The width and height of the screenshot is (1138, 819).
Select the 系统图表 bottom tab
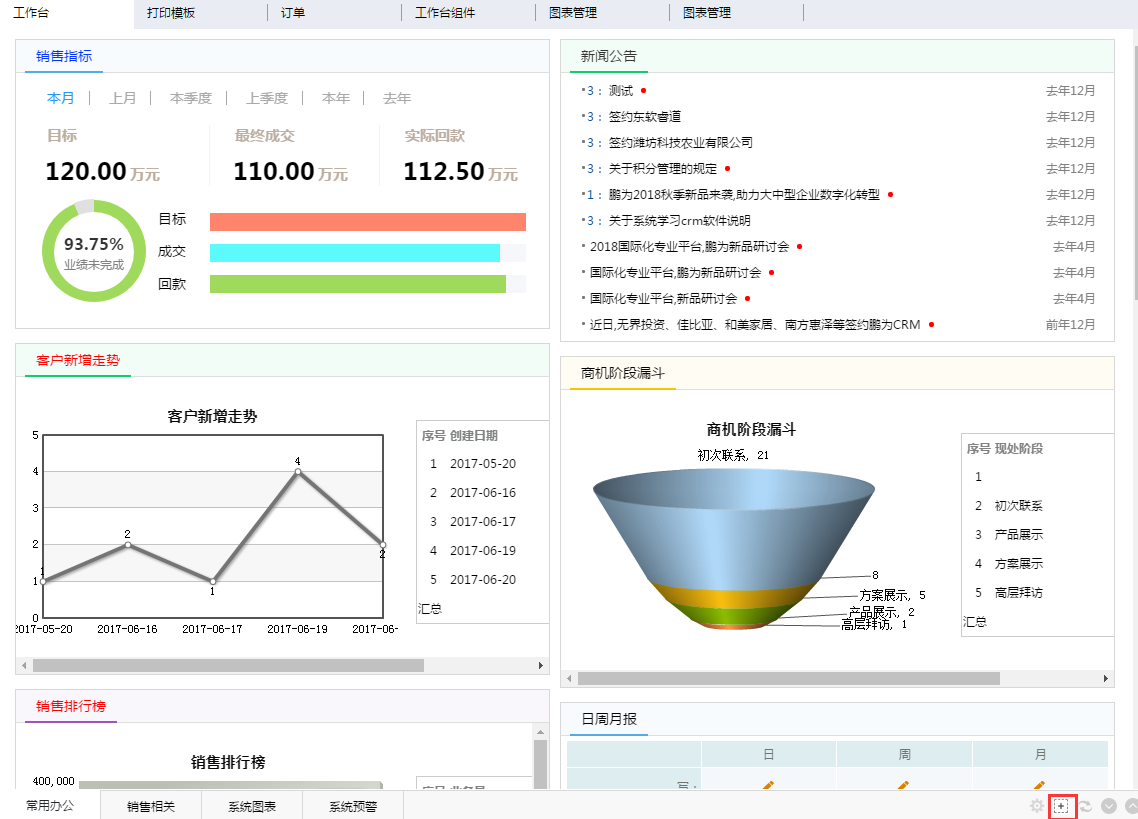[254, 805]
